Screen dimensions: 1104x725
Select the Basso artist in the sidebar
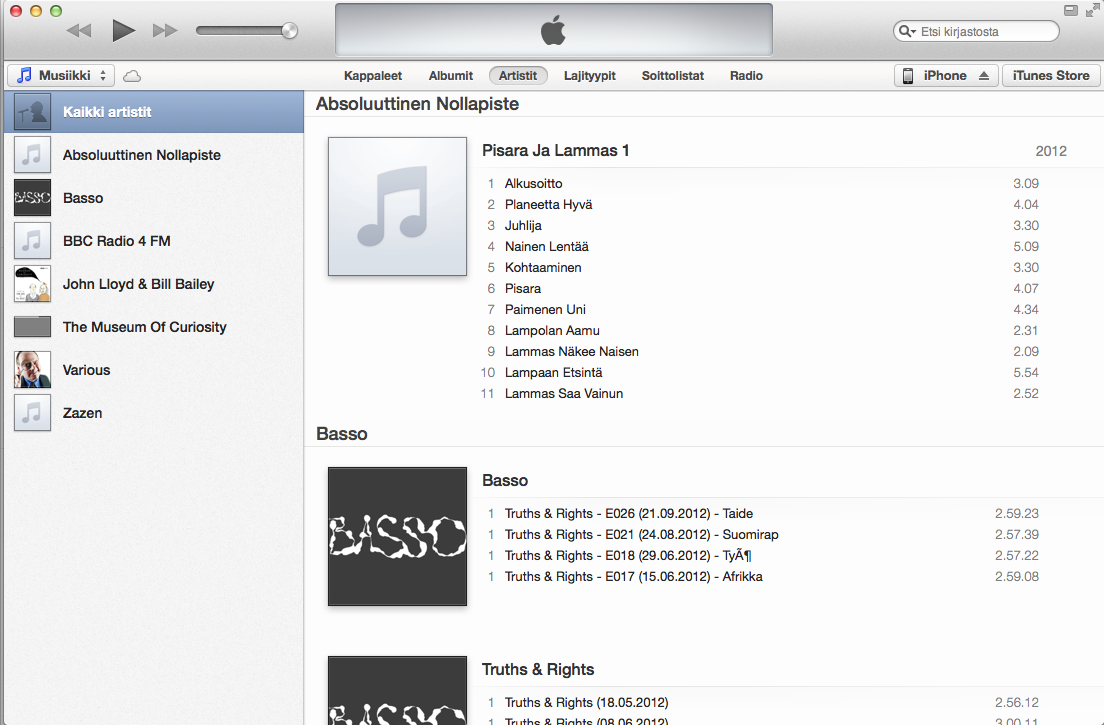click(154, 198)
